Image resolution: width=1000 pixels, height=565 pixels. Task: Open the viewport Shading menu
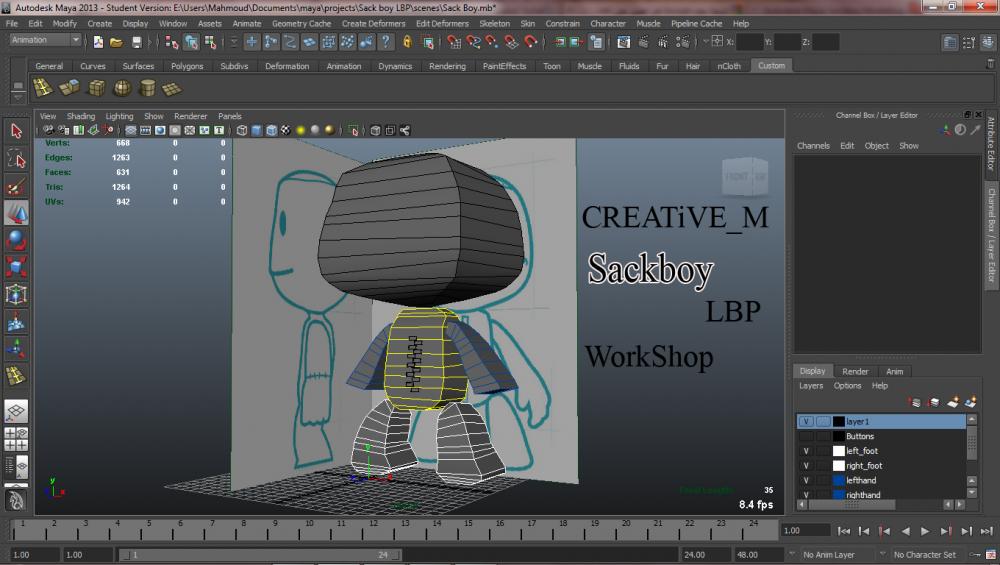pos(80,116)
